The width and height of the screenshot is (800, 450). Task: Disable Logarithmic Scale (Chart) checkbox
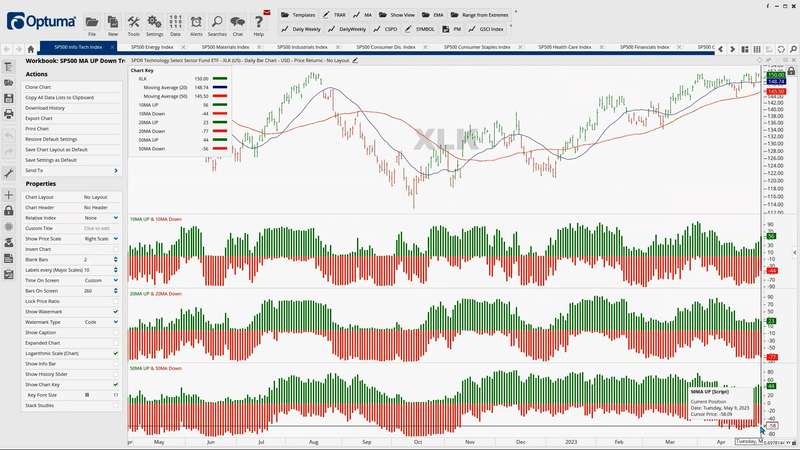click(116, 353)
